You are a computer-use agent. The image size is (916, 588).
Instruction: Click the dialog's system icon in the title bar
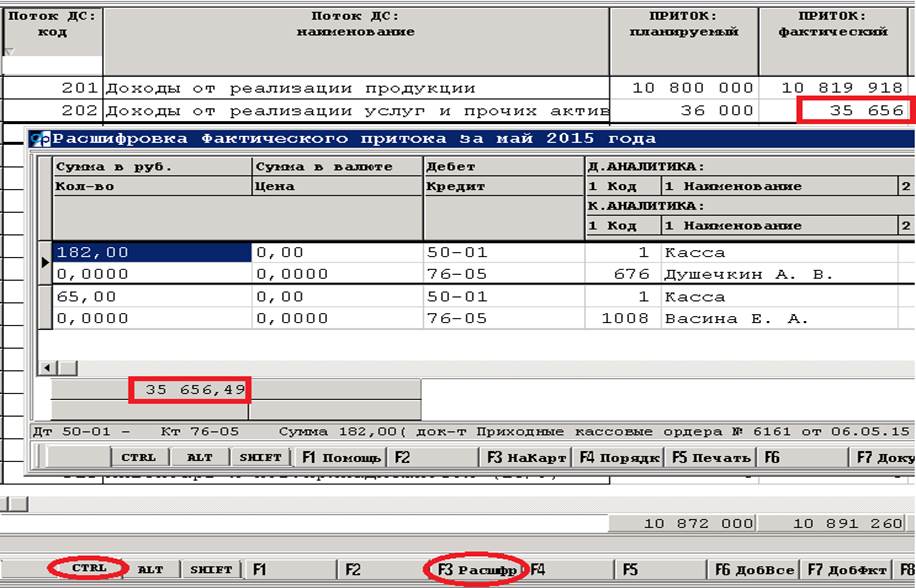[39, 139]
